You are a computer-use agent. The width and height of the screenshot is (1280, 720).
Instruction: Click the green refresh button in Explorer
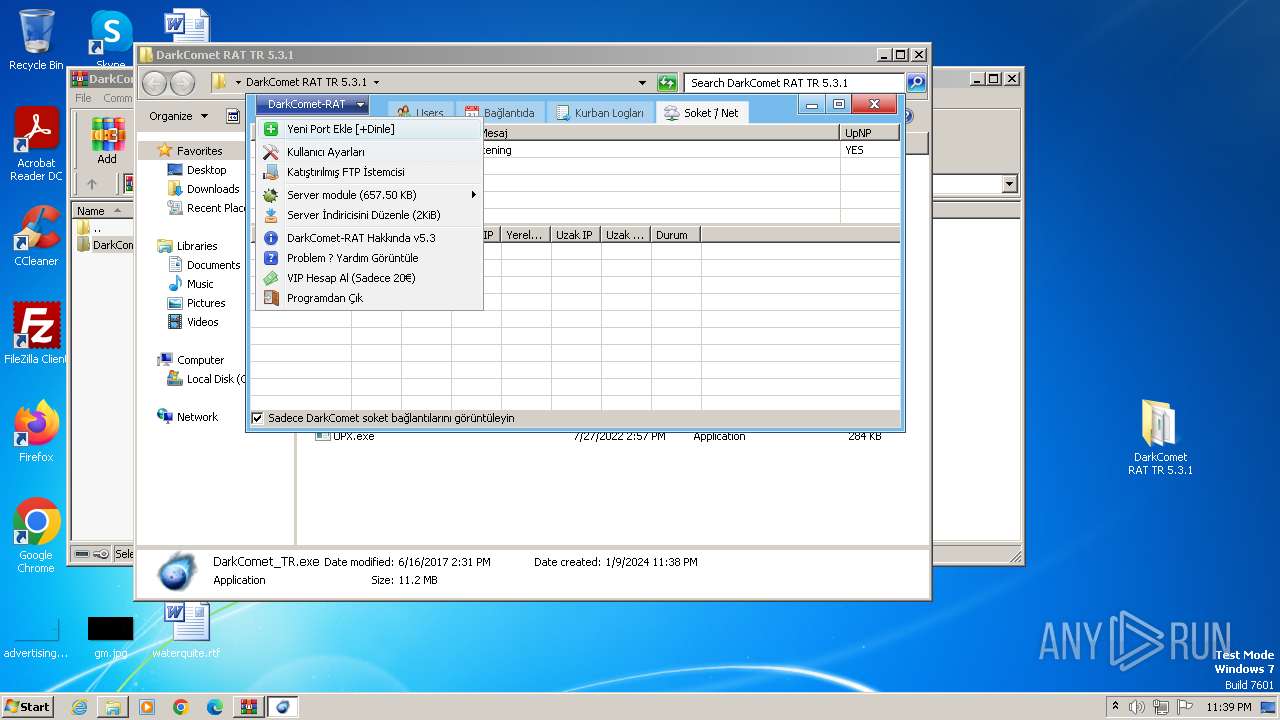[667, 83]
